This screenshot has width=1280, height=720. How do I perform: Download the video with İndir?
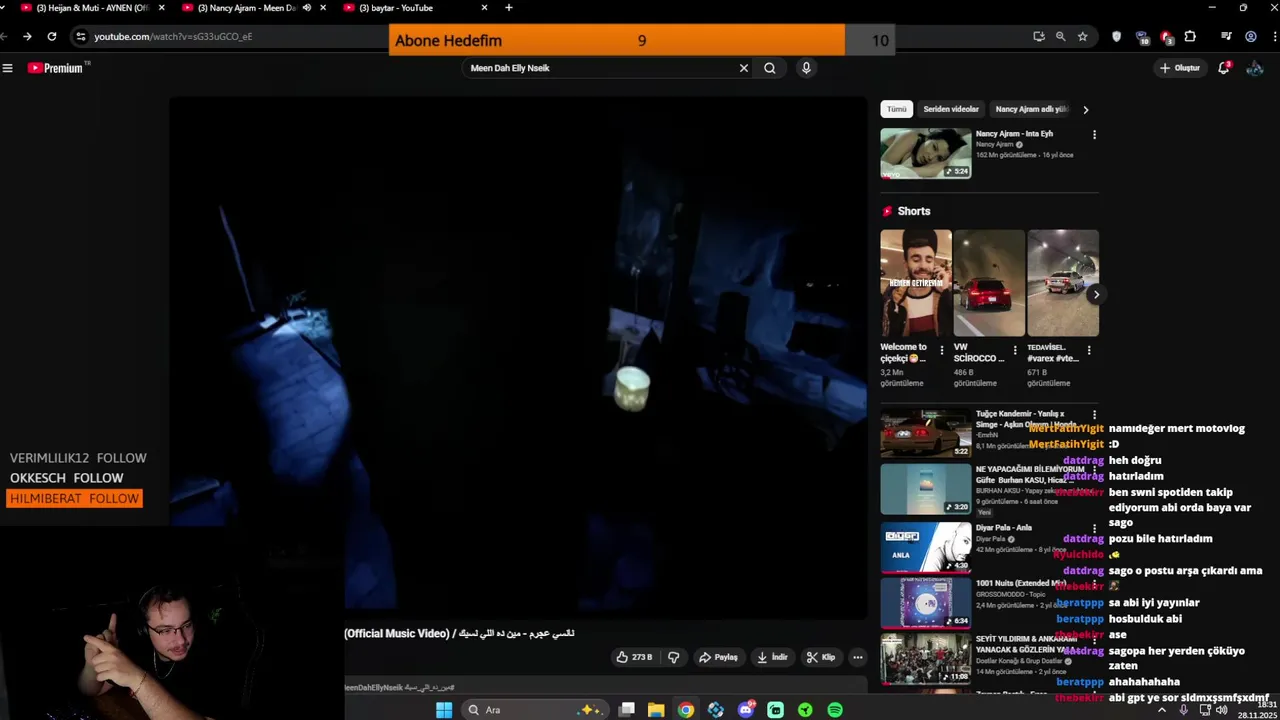coord(772,657)
